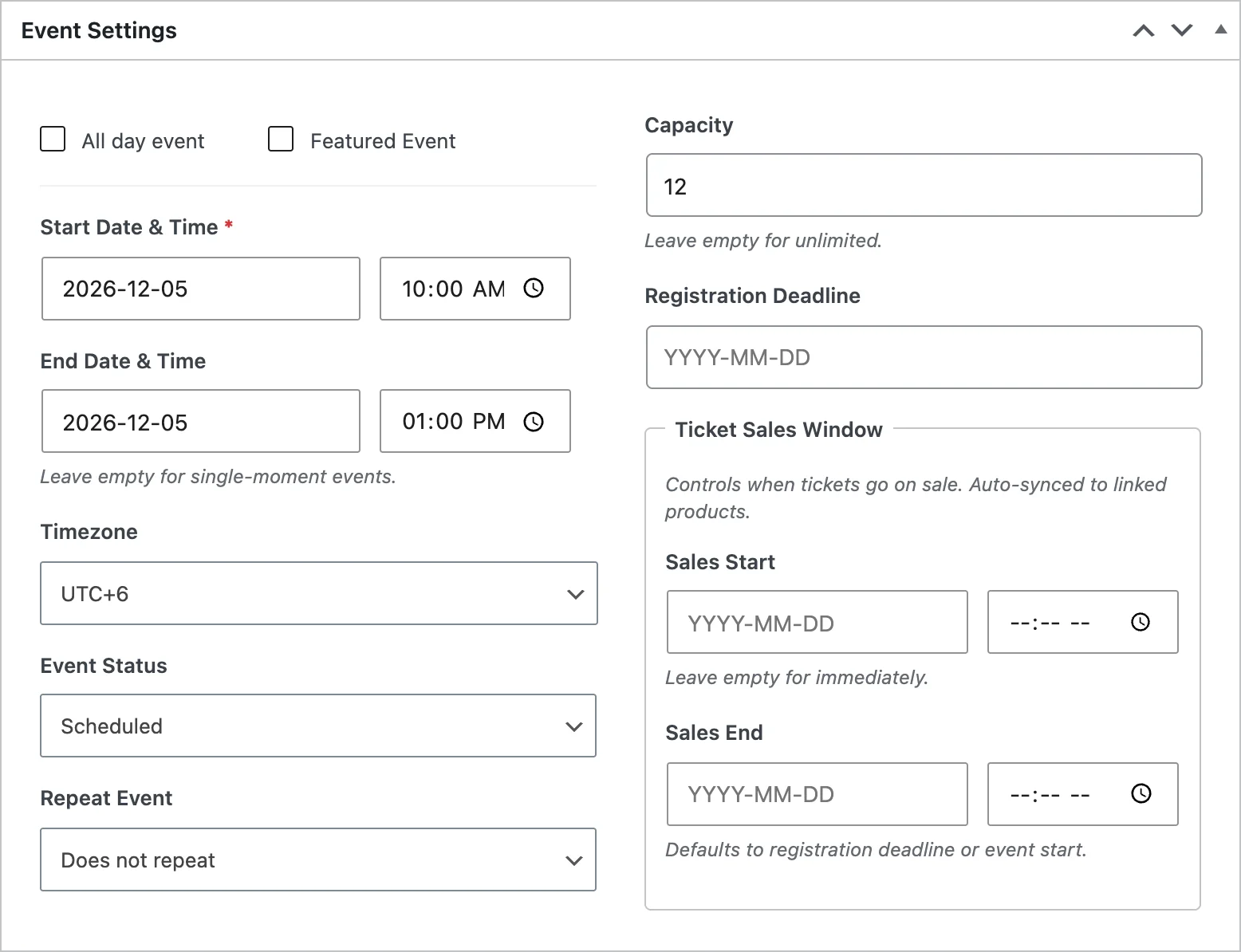Click the Sales End label
This screenshot has width=1241, height=952.
[714, 733]
